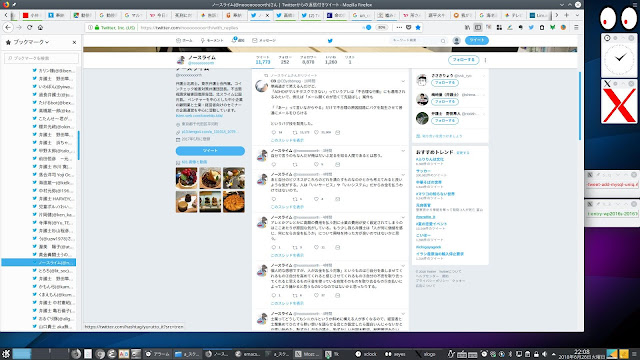The height and width of the screenshot is (360, 640).
Task: Open the Firefox home page icon
Action: click(40, 27)
